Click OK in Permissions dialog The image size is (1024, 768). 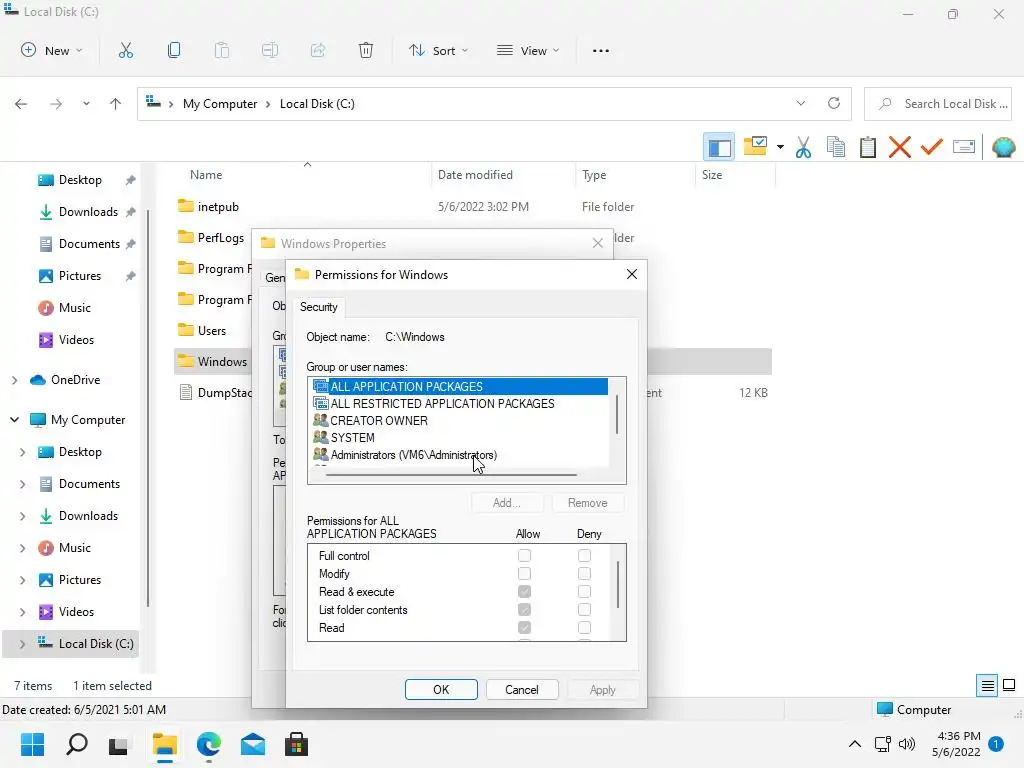click(x=441, y=690)
